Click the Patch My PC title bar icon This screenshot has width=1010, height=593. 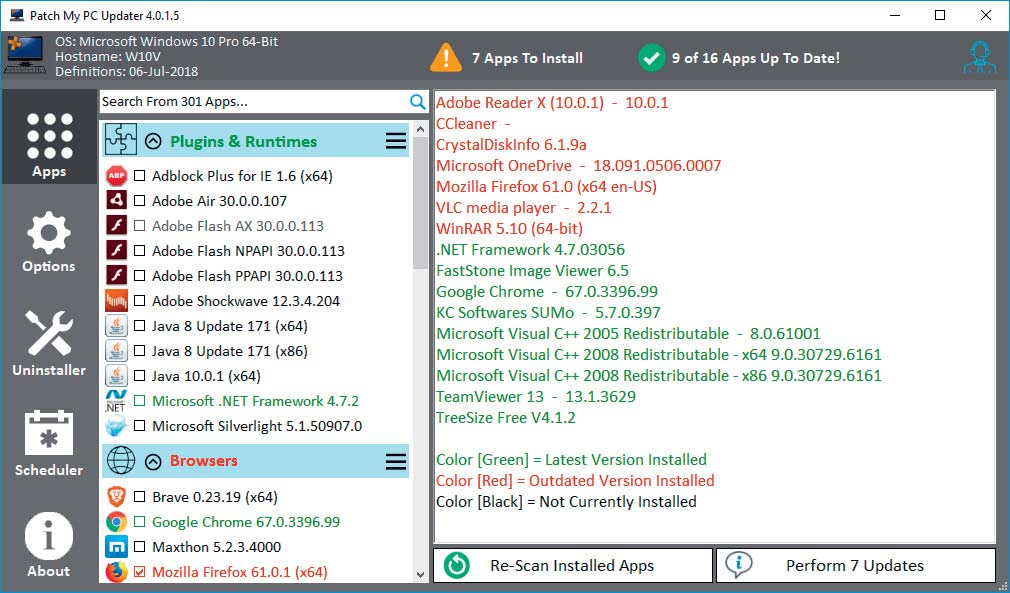(x=17, y=15)
